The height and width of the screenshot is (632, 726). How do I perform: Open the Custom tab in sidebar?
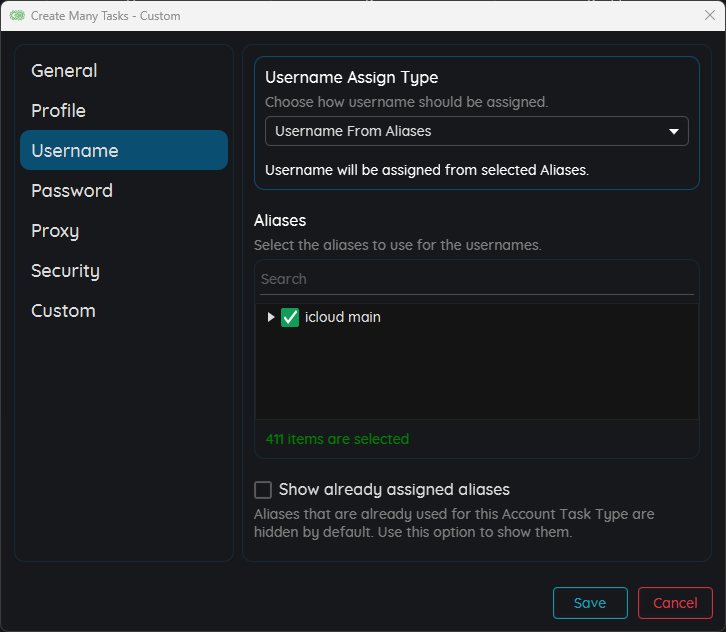pos(63,311)
